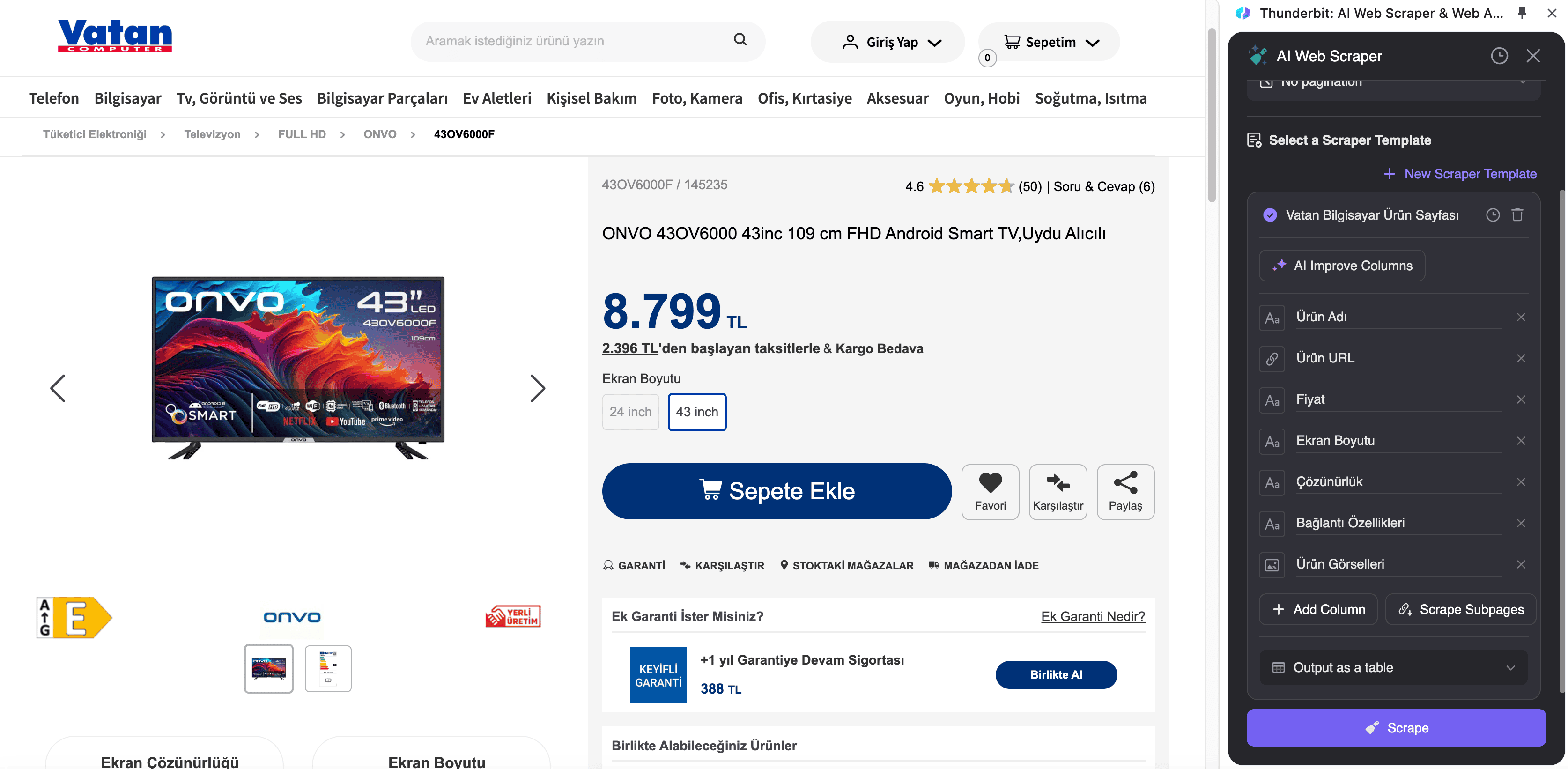Show next product image with right arrow
Viewport: 1568px width, 769px height.
[x=537, y=388]
